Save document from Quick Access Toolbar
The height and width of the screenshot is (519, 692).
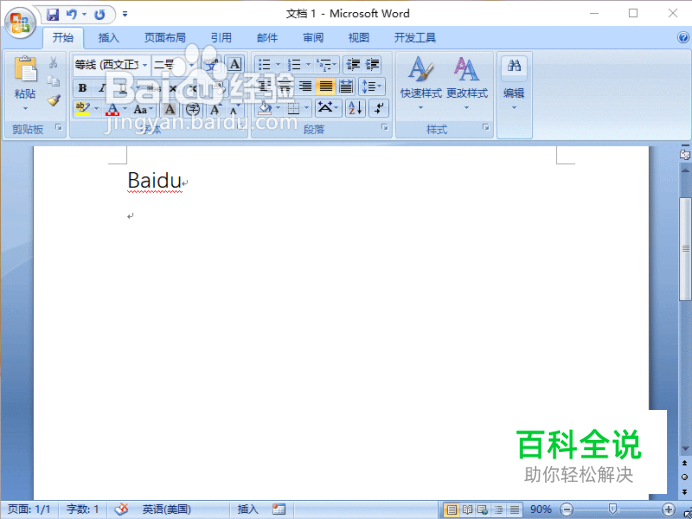pos(53,15)
